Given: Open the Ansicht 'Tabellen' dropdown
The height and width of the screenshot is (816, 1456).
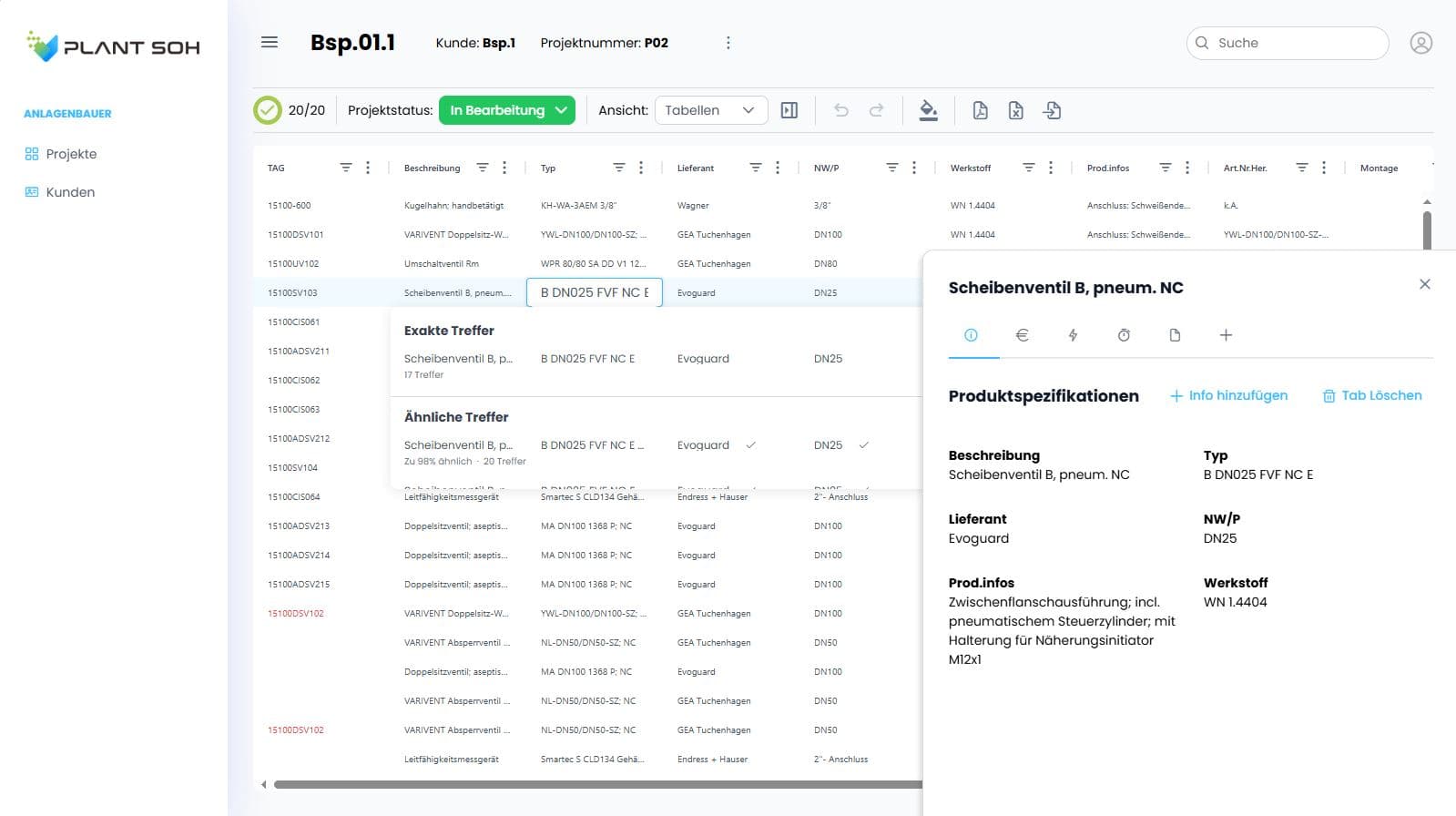Looking at the screenshot, I should tap(710, 110).
